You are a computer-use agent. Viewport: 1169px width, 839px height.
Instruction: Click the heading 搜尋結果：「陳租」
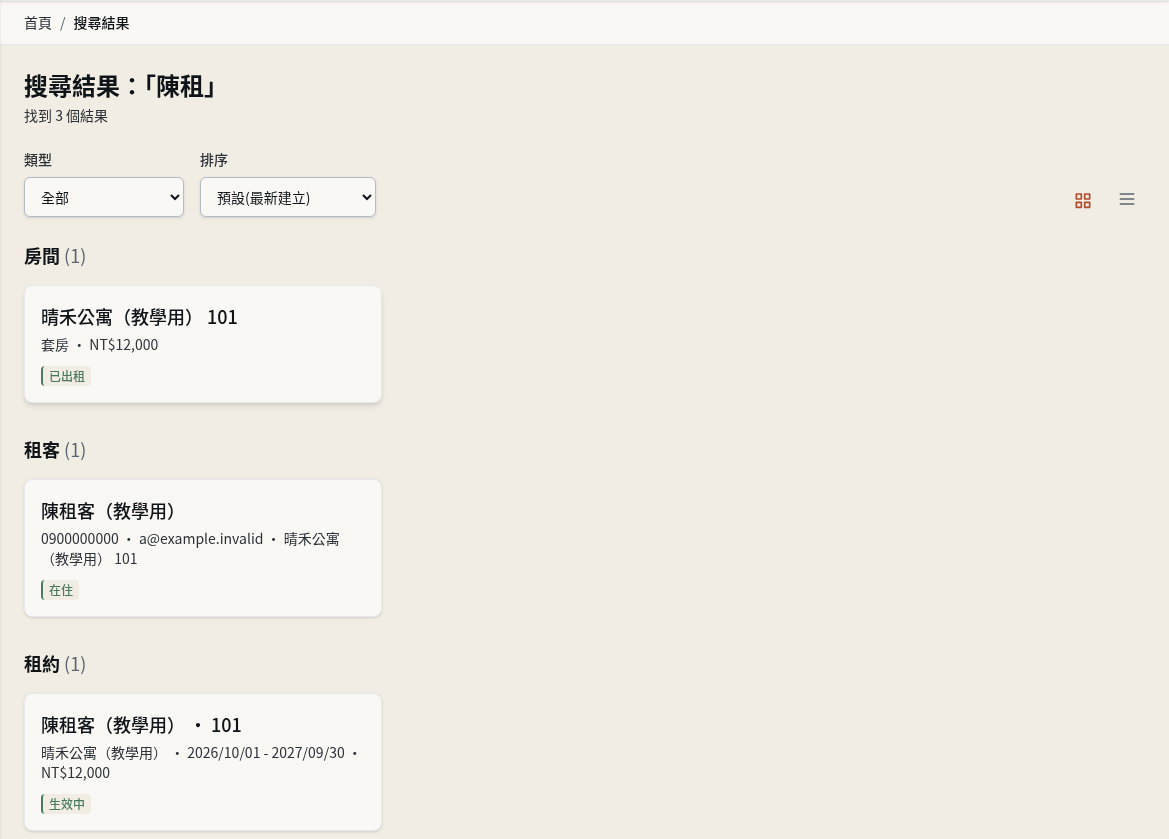tap(120, 87)
